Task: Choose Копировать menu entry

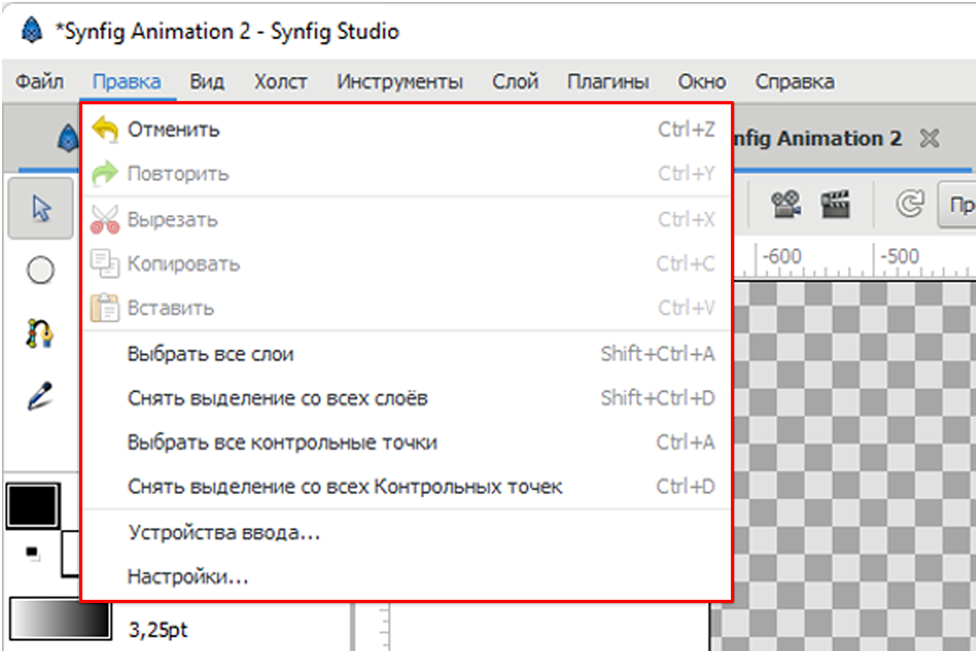Action: (407, 264)
